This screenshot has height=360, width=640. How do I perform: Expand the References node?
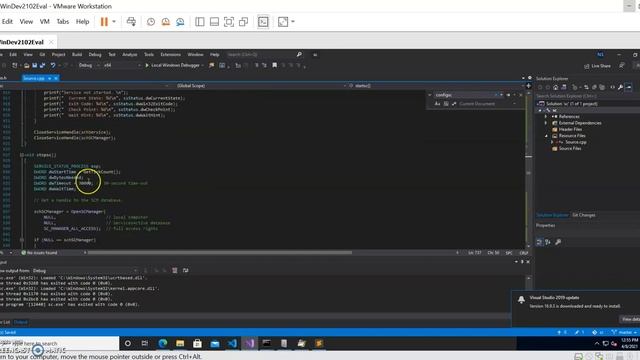[546, 117]
